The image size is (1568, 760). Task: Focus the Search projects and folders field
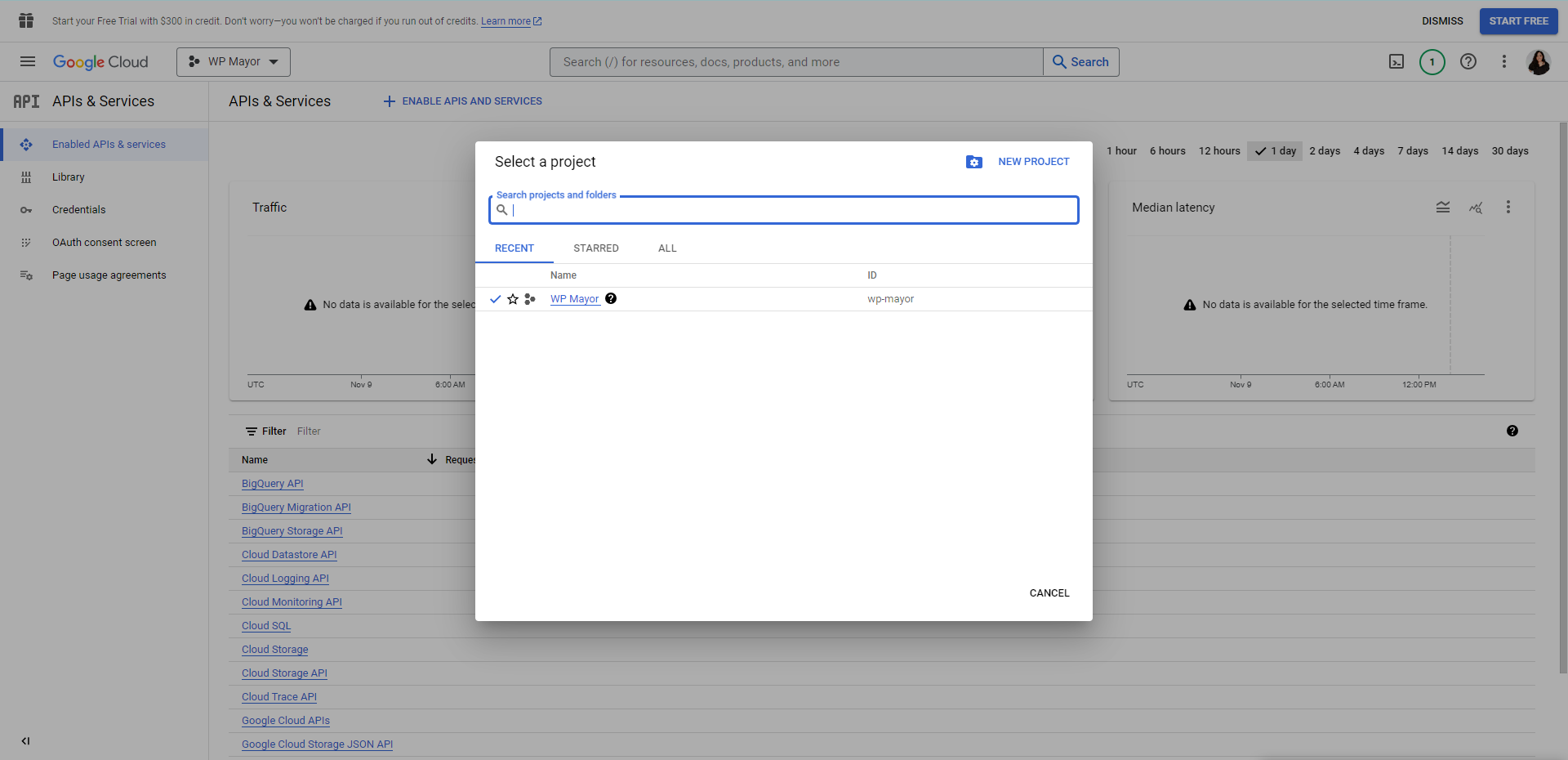pyautogui.click(x=784, y=210)
